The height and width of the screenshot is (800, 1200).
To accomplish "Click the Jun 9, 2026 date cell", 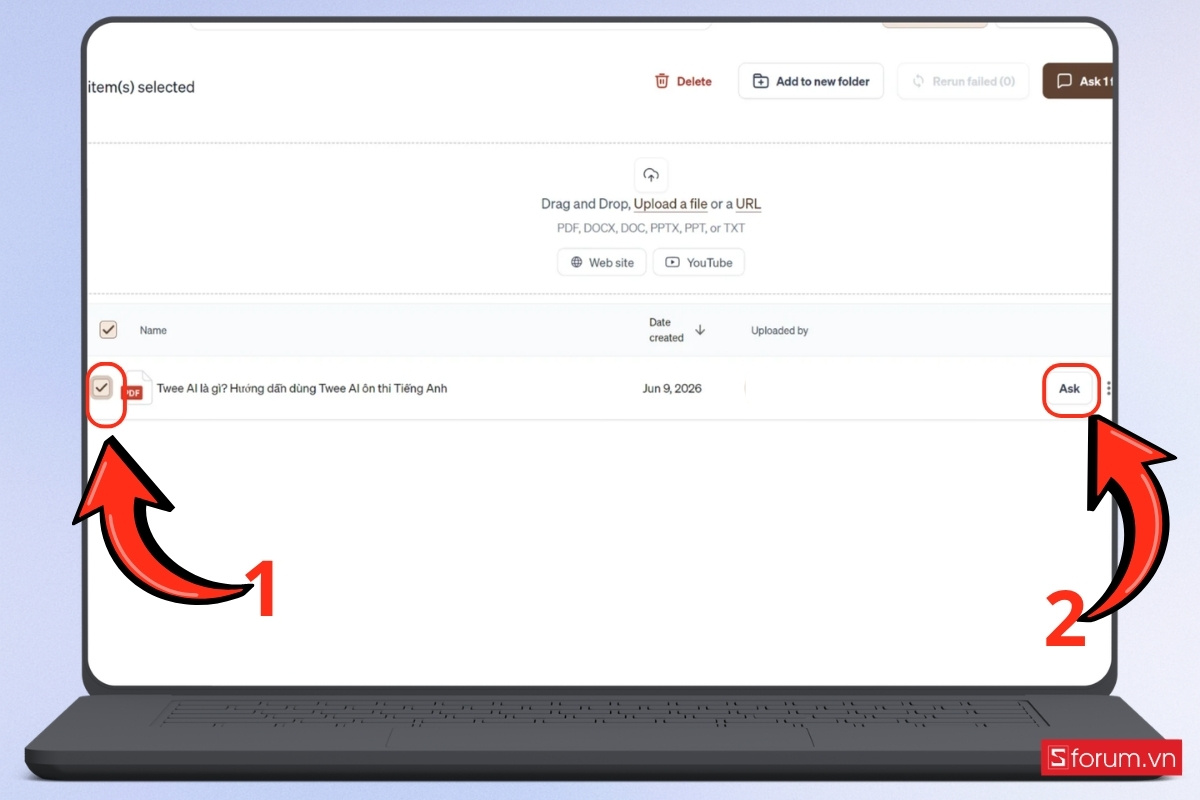I will pos(672,389).
